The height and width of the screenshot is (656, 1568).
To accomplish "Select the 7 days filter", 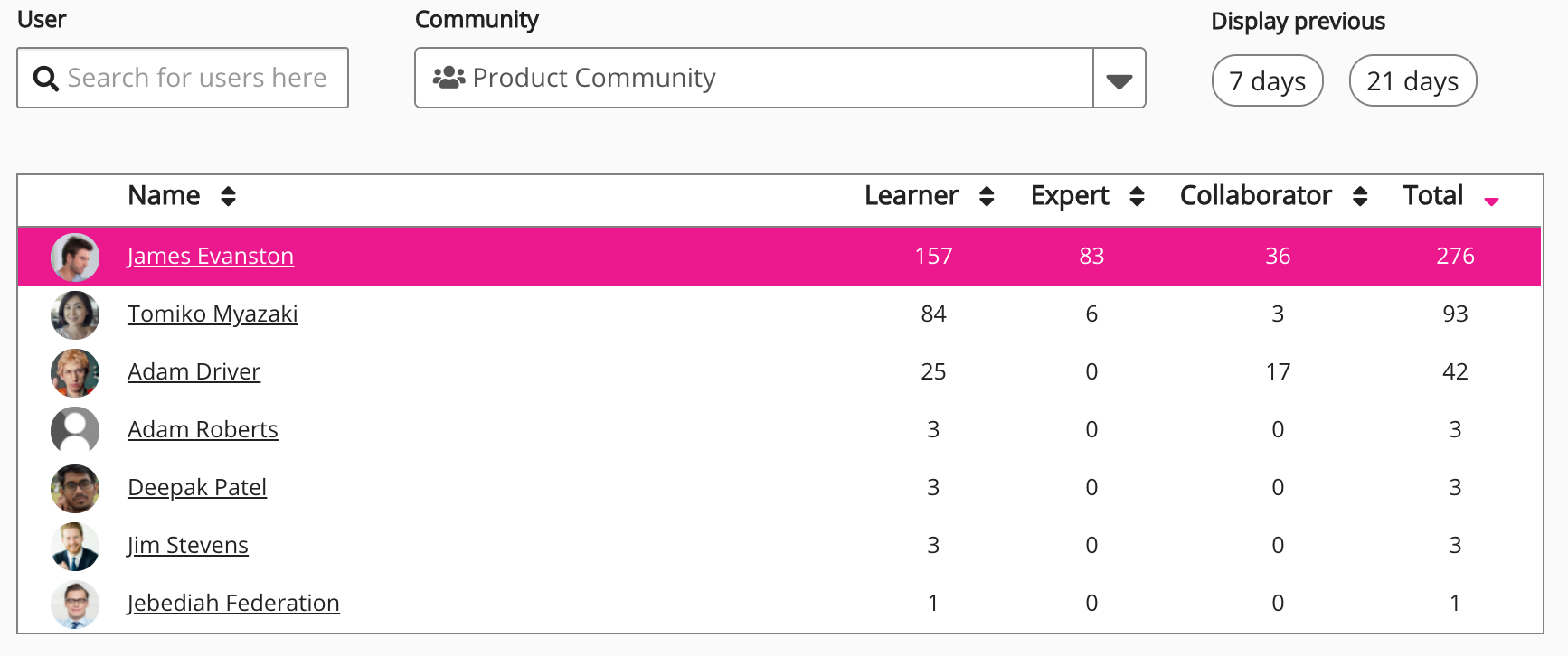I will 1267,81.
